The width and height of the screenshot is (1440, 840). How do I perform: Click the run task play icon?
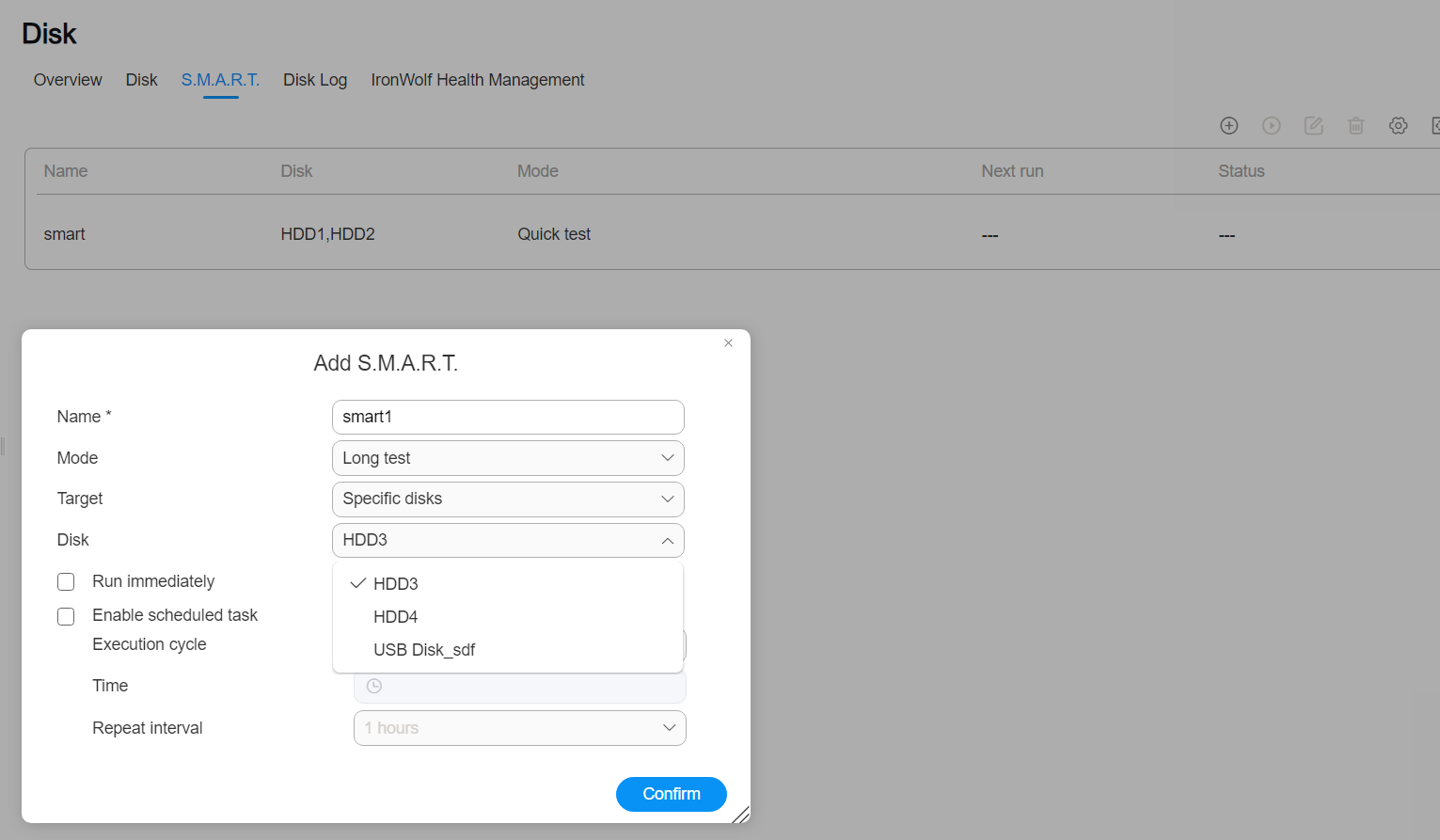(1271, 125)
